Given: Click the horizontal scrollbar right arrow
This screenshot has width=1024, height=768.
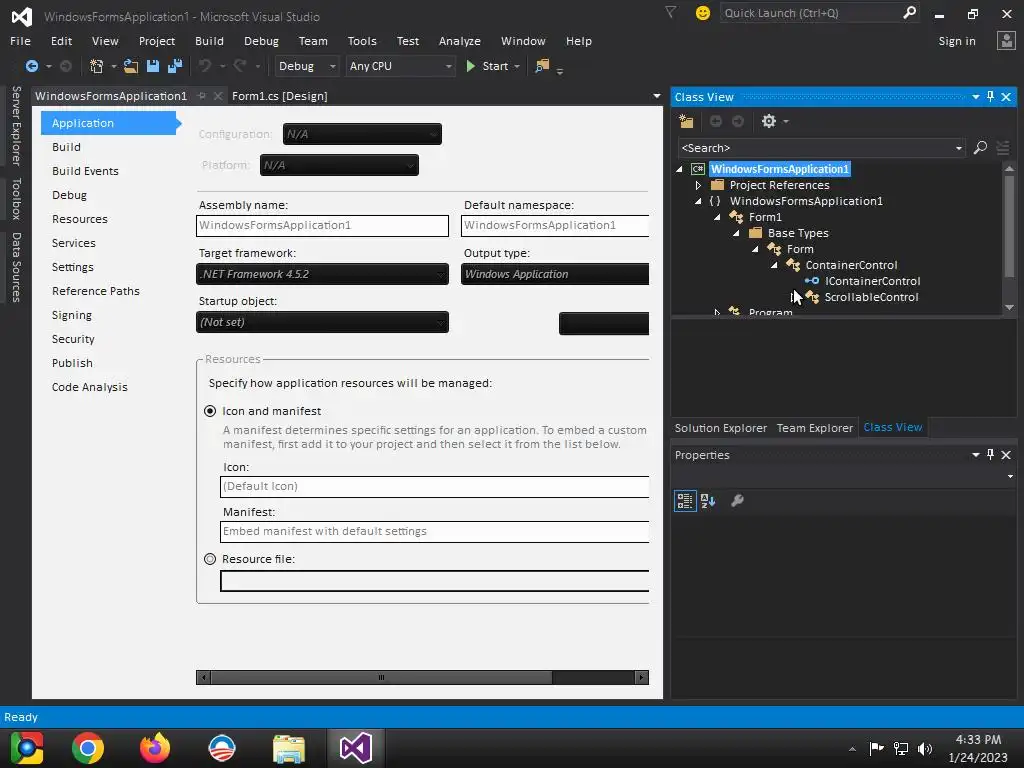Looking at the screenshot, I should point(641,677).
